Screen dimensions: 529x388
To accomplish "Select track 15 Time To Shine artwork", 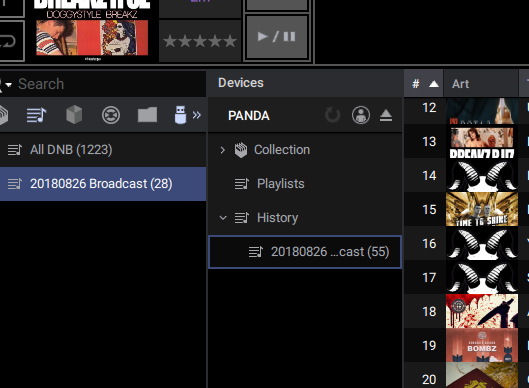I will [482, 209].
